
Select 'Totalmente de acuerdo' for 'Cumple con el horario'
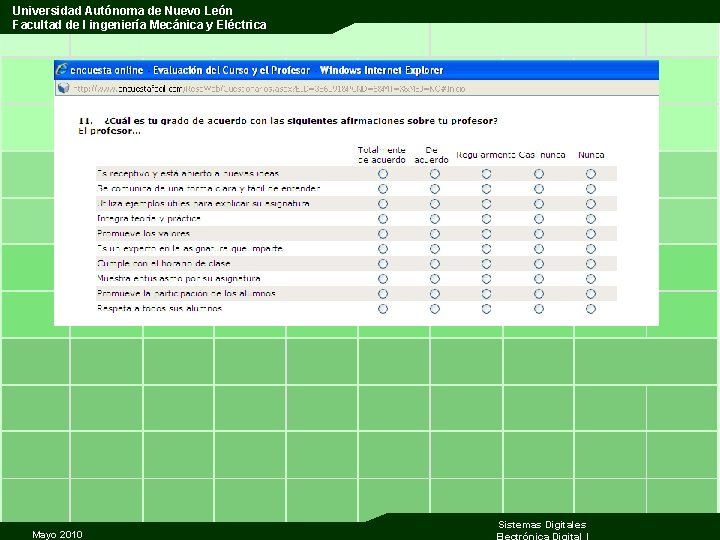click(383, 264)
